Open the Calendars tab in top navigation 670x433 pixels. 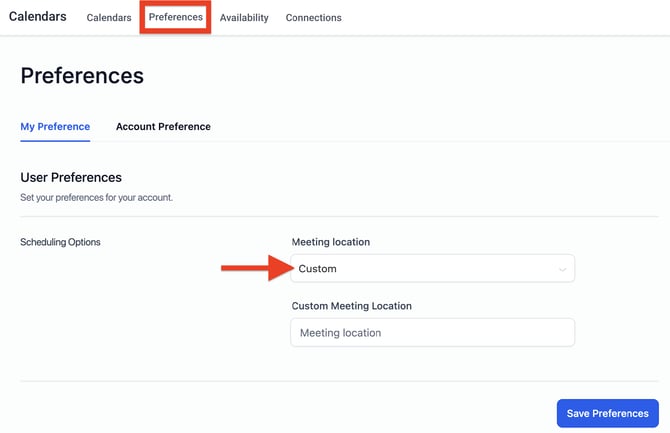coord(109,18)
